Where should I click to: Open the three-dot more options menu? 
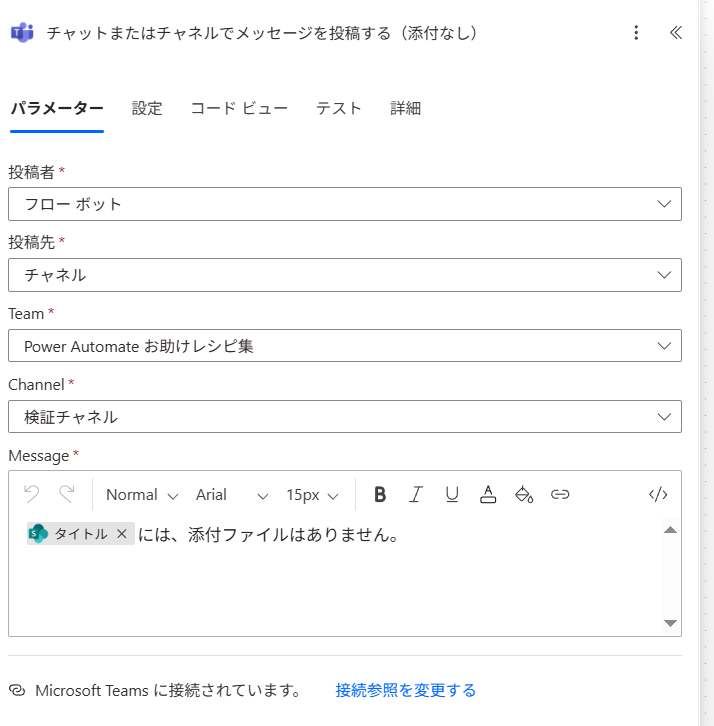tap(636, 32)
